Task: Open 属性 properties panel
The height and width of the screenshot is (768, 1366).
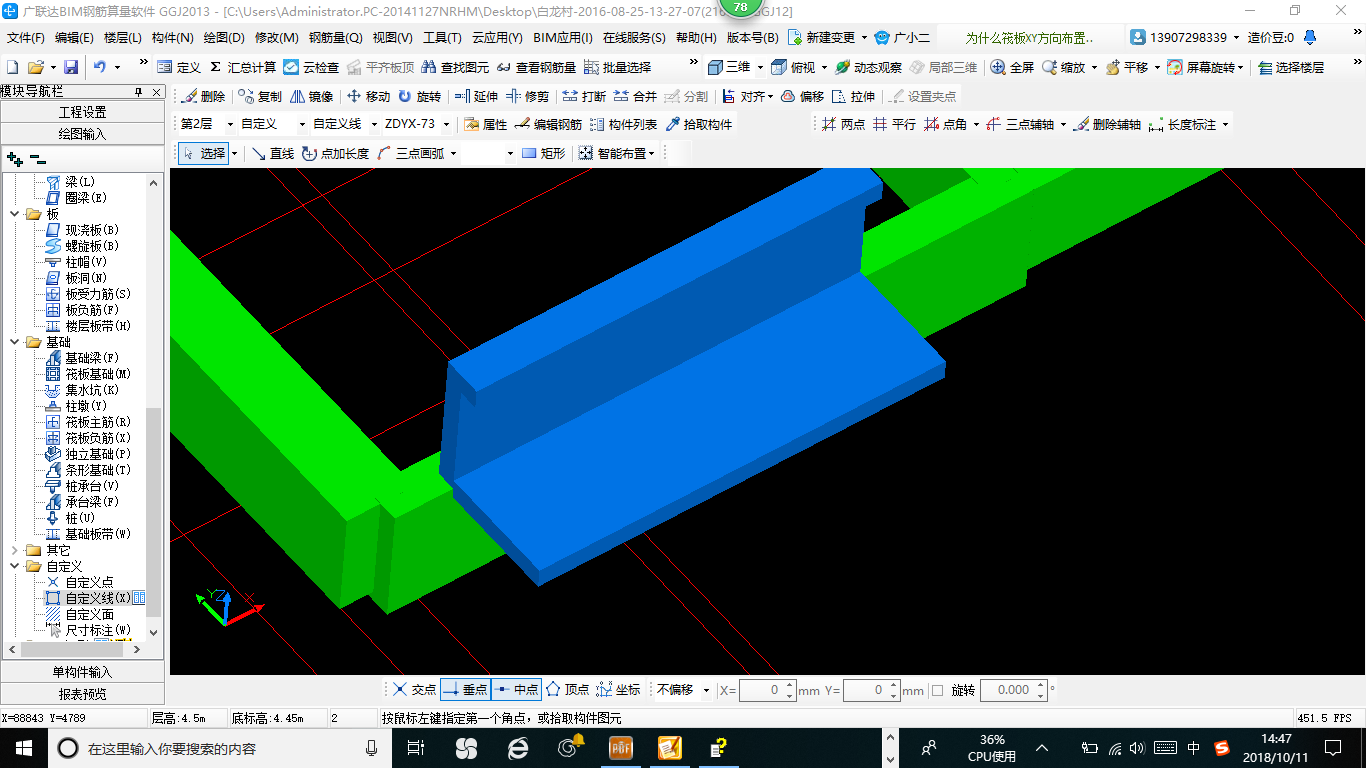Action: [x=486, y=124]
